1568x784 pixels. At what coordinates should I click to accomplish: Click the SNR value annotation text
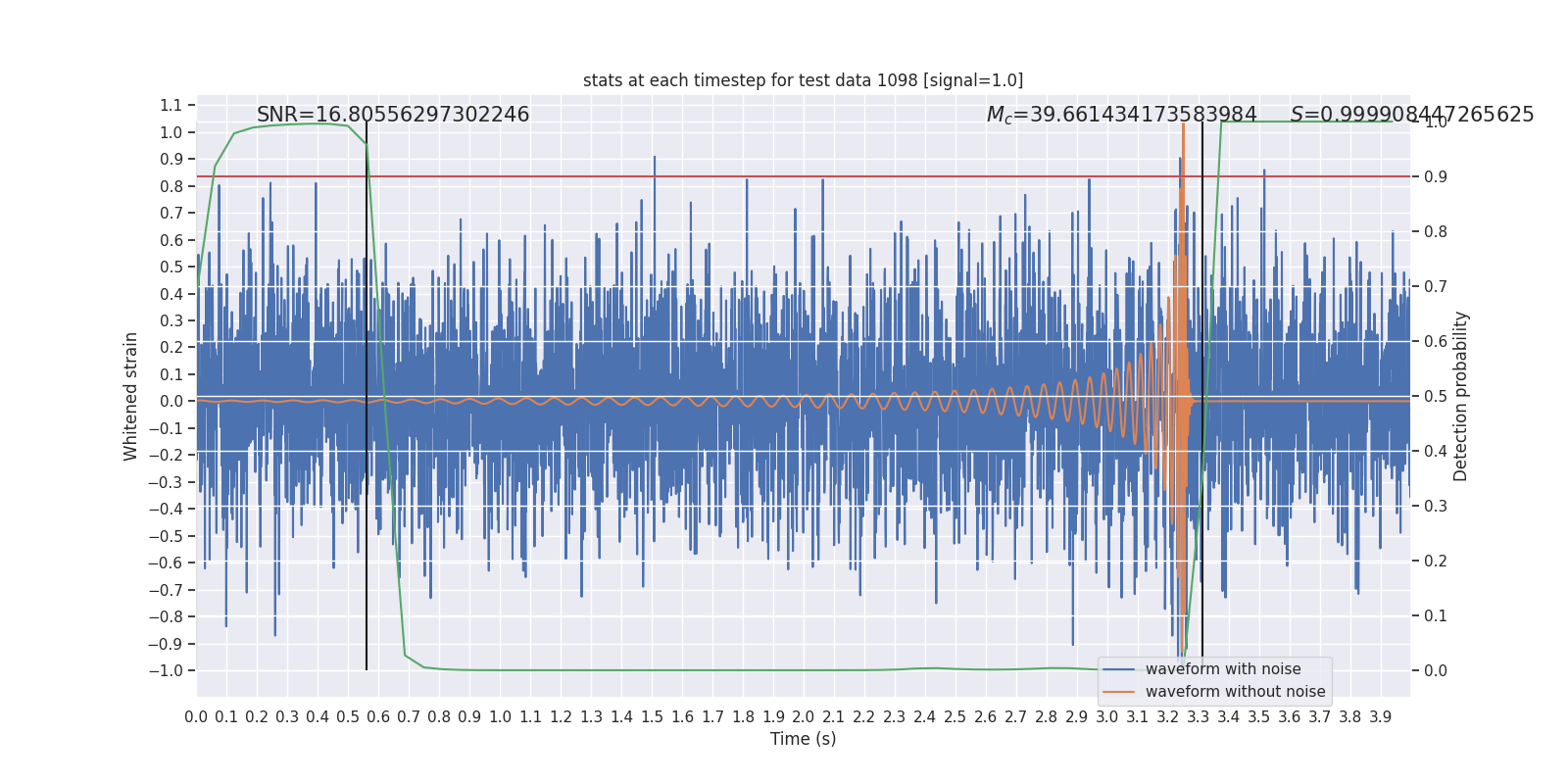(393, 115)
